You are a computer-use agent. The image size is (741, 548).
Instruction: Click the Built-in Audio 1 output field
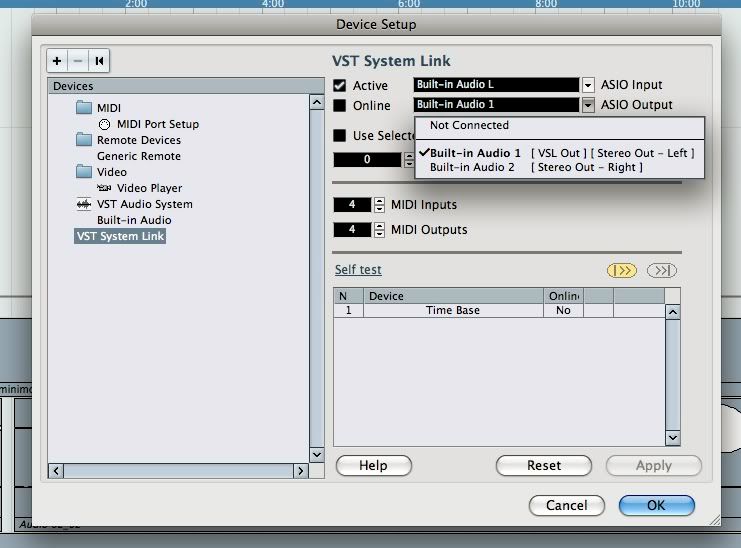pyautogui.click(x=496, y=104)
